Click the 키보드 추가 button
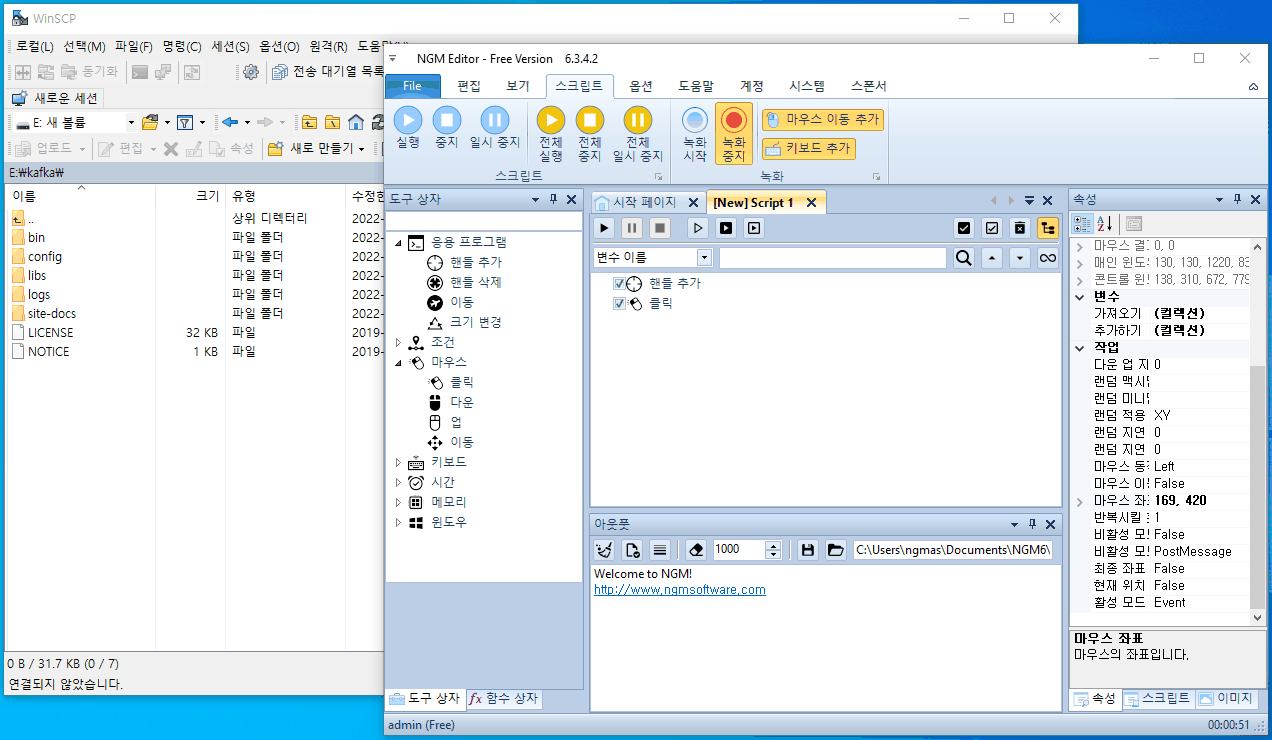 point(809,149)
